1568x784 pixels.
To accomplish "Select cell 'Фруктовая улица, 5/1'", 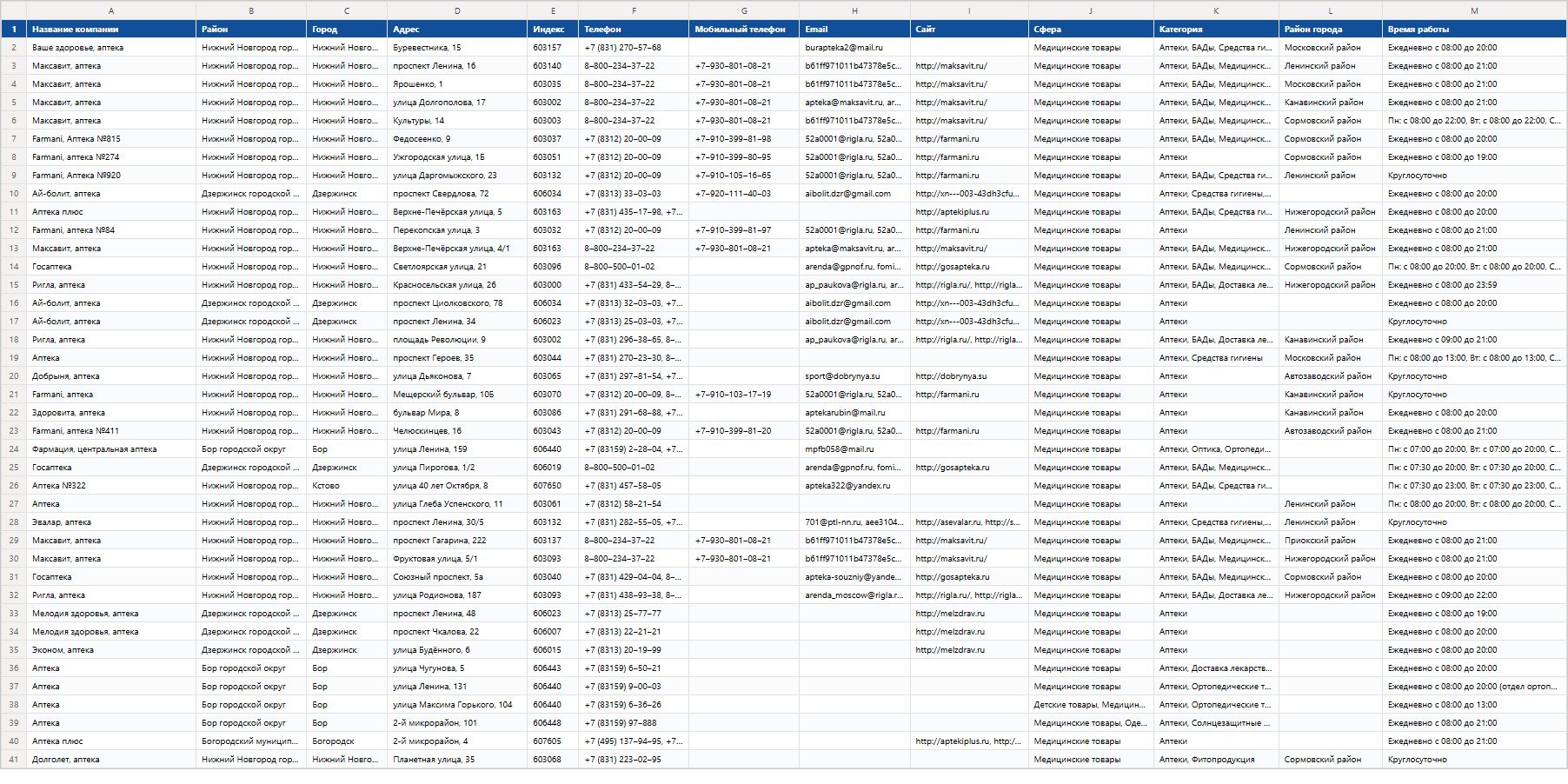I will tap(457, 559).
